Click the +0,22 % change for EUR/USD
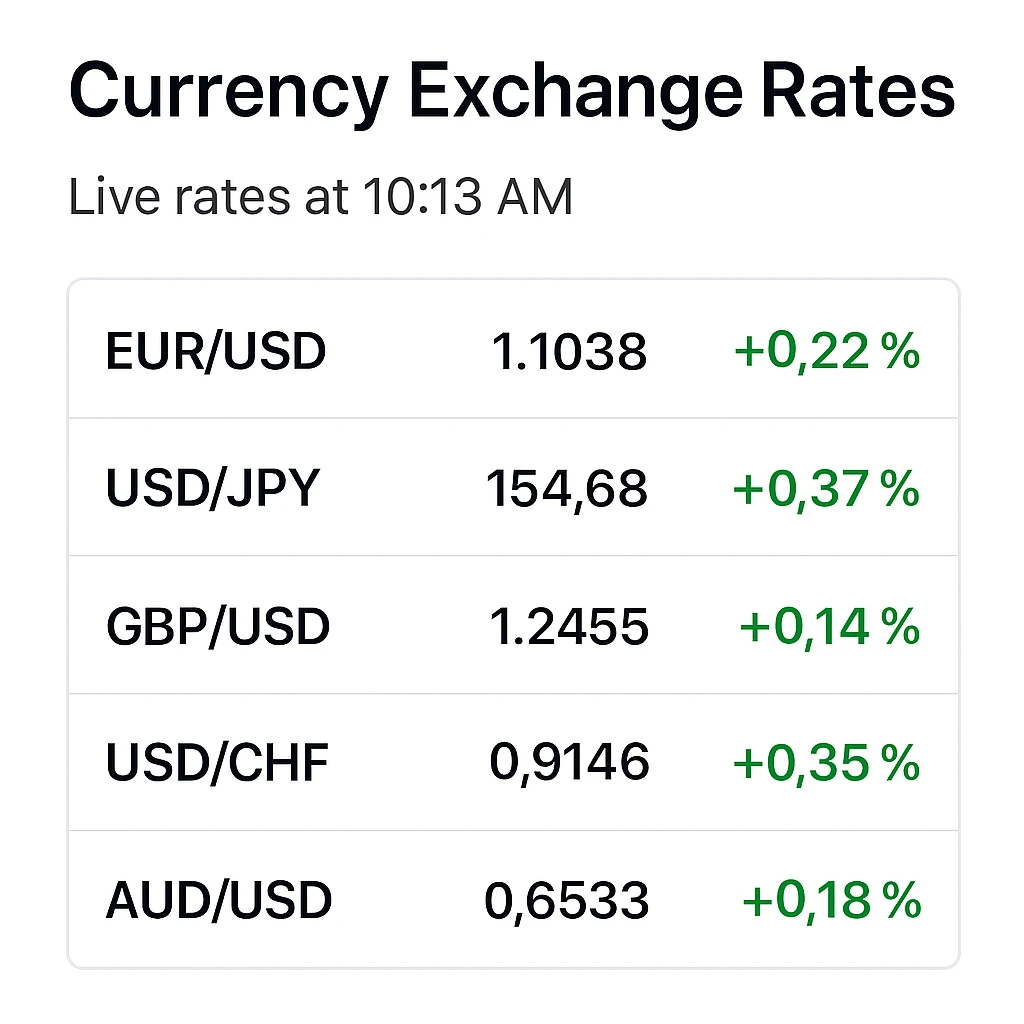This screenshot has width=1024, height=1024. click(x=826, y=352)
